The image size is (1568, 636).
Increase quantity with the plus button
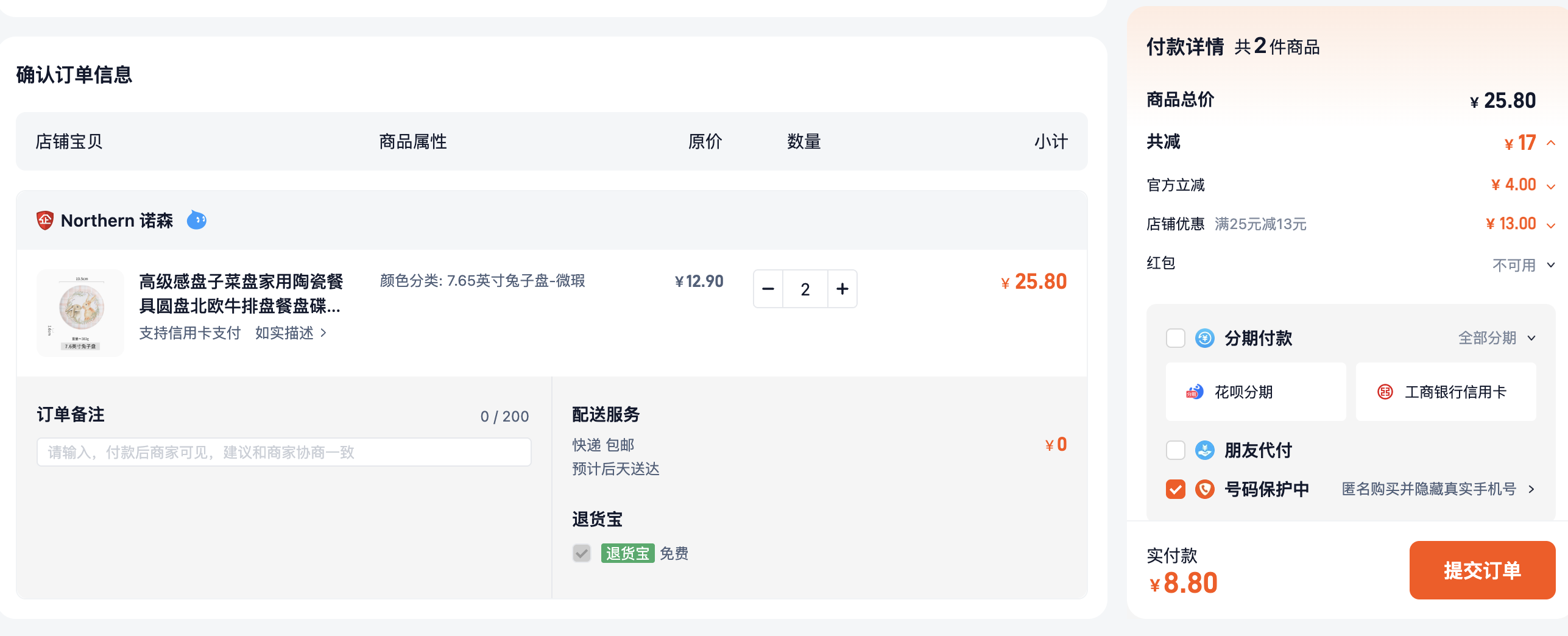(x=842, y=289)
